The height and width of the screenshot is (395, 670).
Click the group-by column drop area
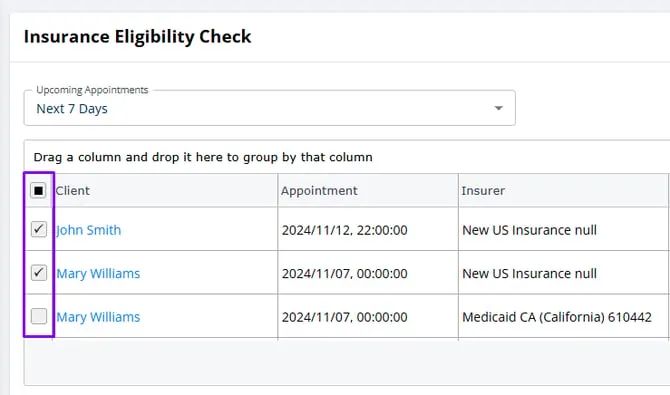[347, 157]
